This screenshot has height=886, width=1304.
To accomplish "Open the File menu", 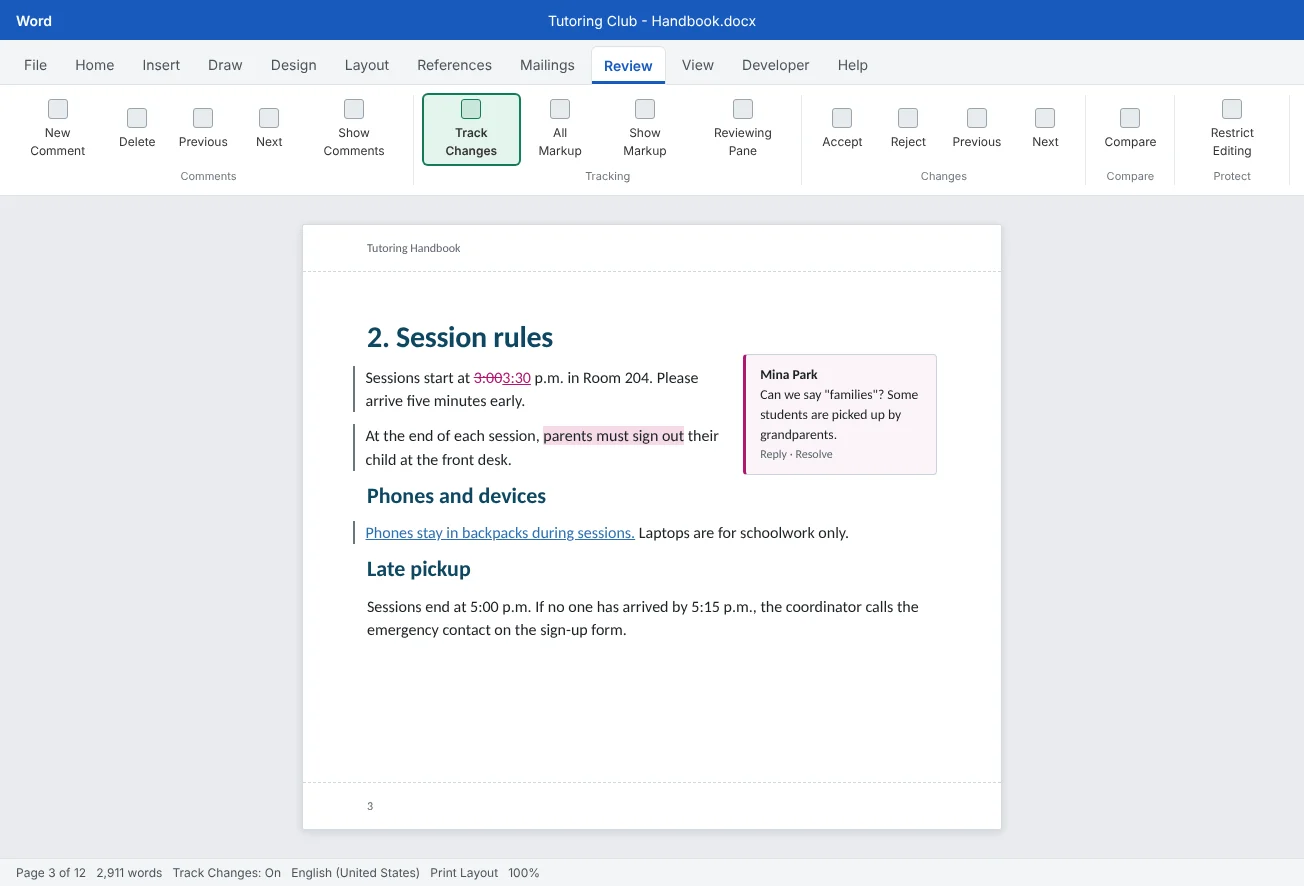I will 35,65.
